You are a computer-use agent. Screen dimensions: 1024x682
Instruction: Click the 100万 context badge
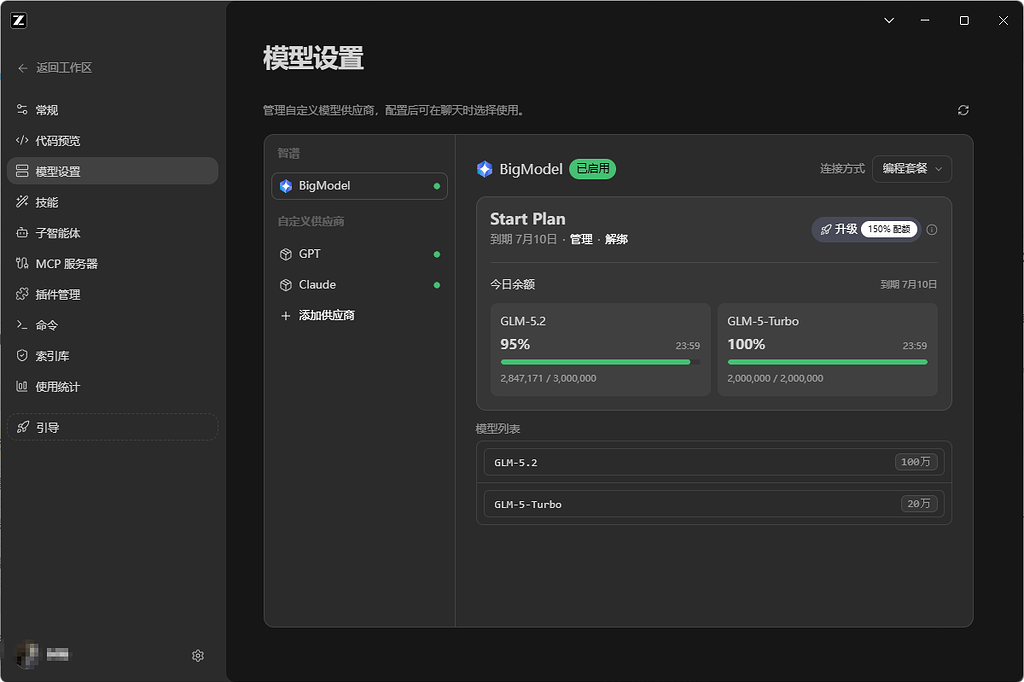pos(916,462)
